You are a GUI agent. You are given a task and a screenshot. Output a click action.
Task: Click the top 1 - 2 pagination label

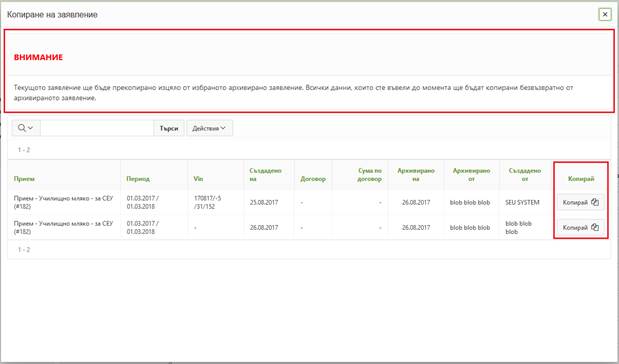(24, 150)
